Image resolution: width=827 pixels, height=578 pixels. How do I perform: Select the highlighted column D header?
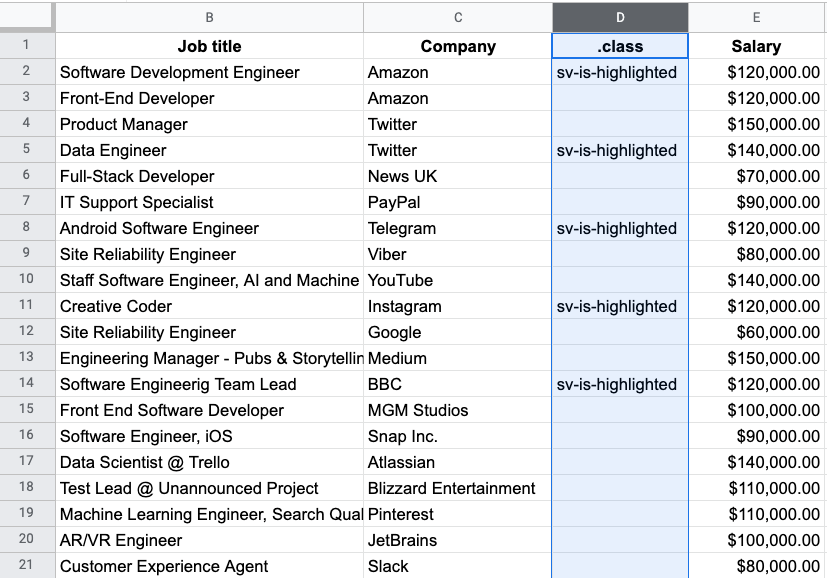[x=619, y=17]
